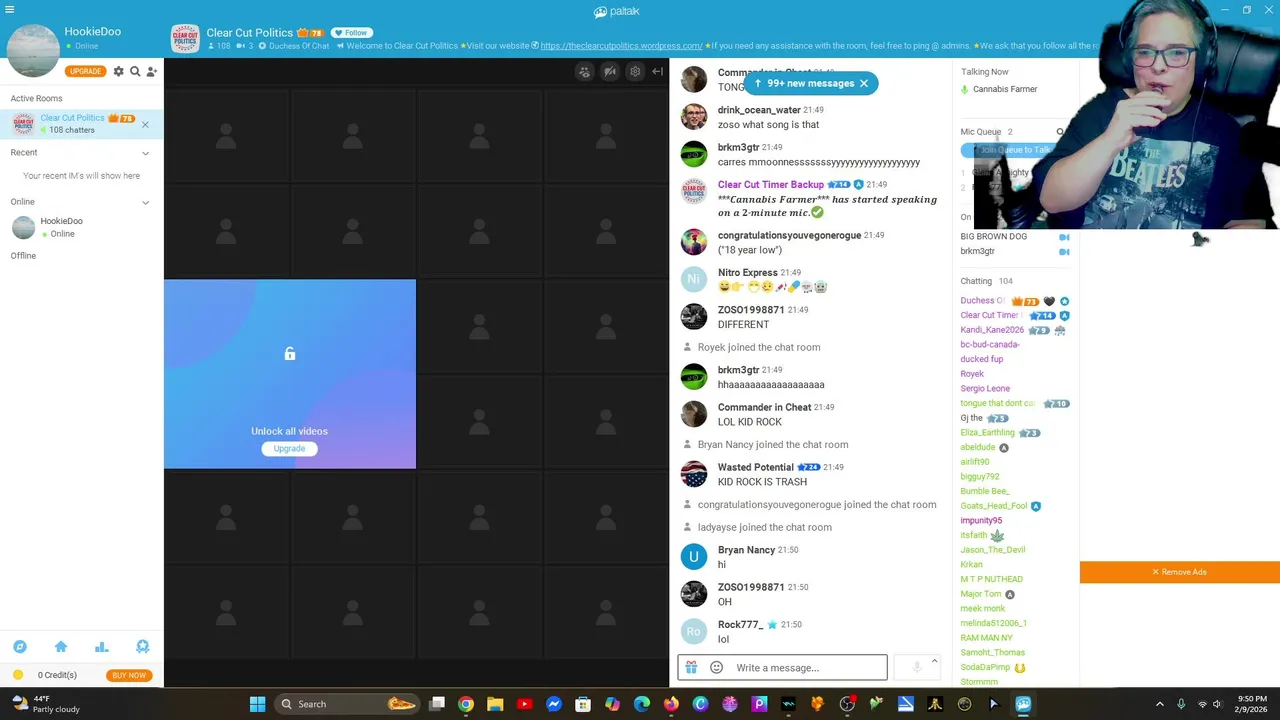Select Goats_Head_Fool in the chatting list
1280x720 pixels.
pos(994,506)
